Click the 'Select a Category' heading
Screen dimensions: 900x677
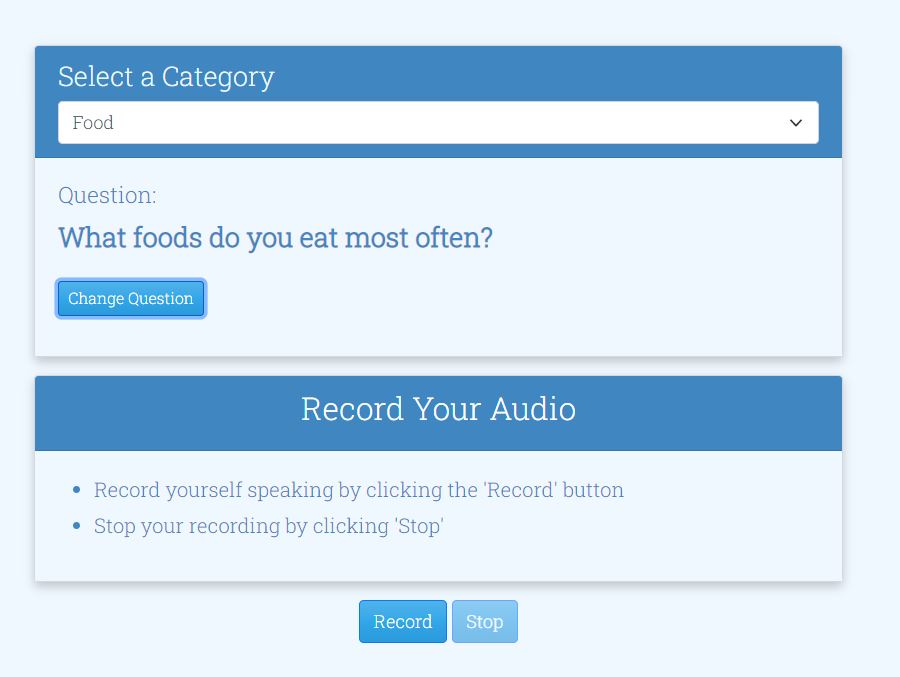pos(166,77)
